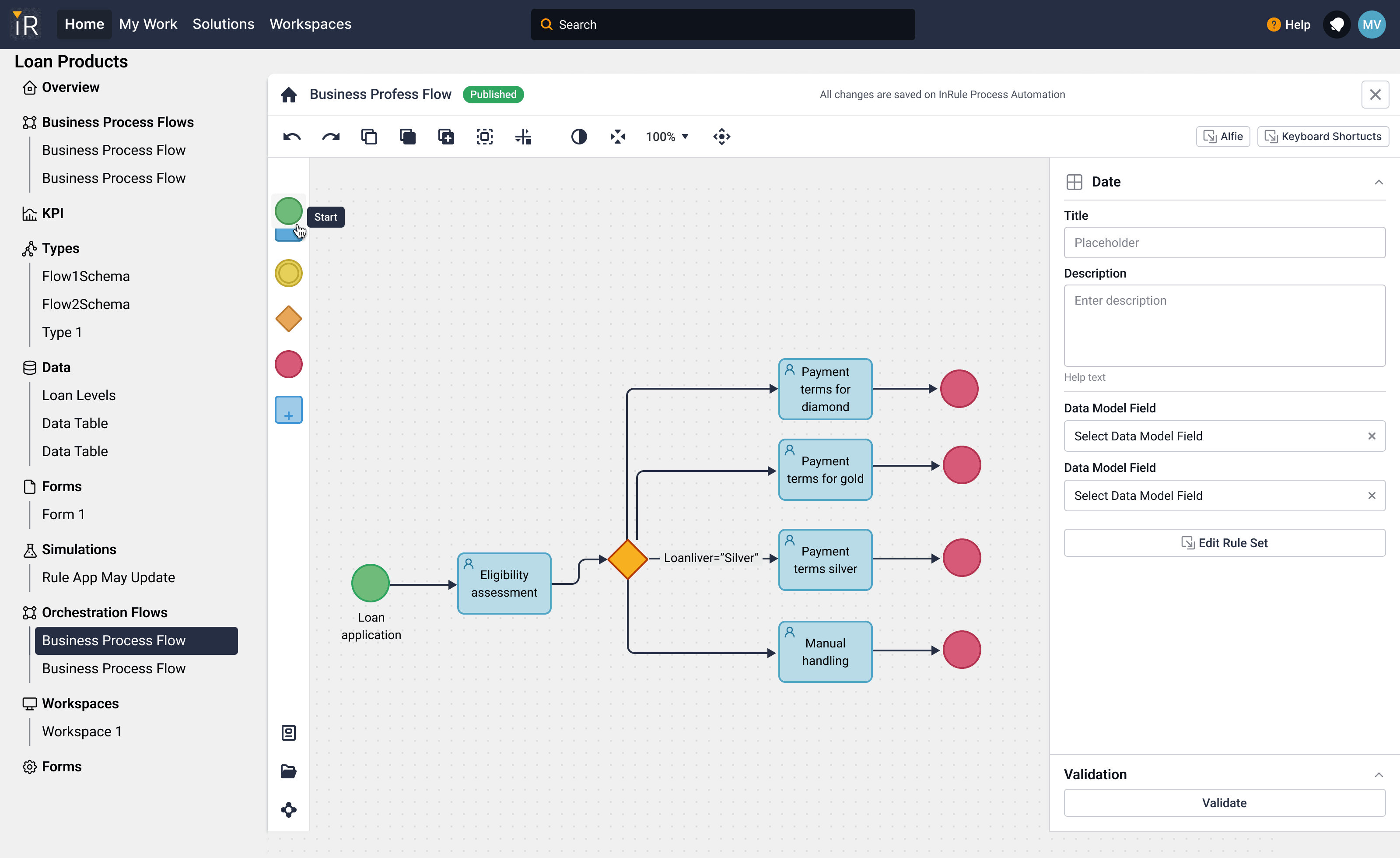Open the notes panel icon in the palette
Image resolution: width=1400 pixels, height=858 pixels.
click(289, 732)
